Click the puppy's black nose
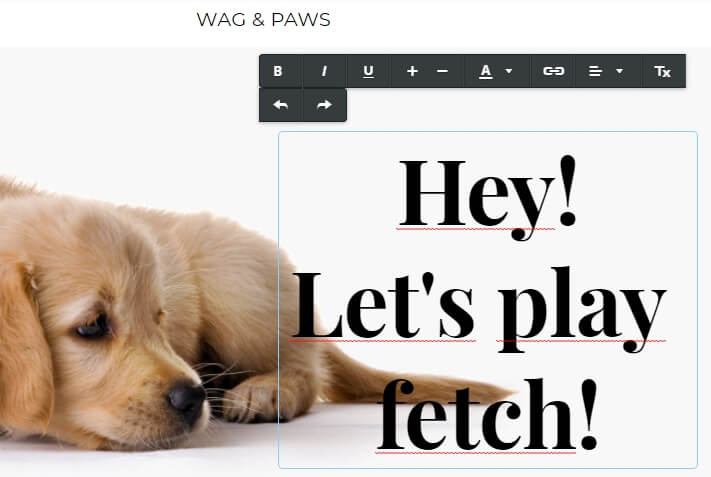 [x=186, y=398]
